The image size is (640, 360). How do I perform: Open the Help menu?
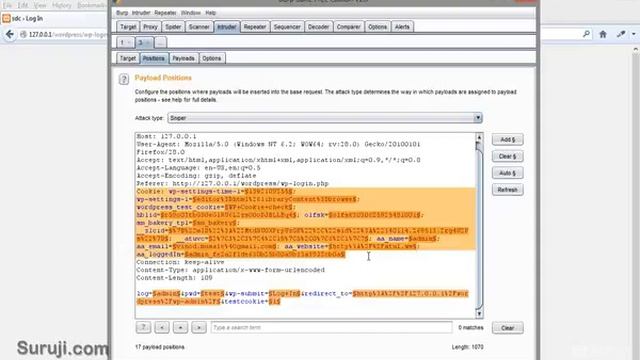coord(211,13)
